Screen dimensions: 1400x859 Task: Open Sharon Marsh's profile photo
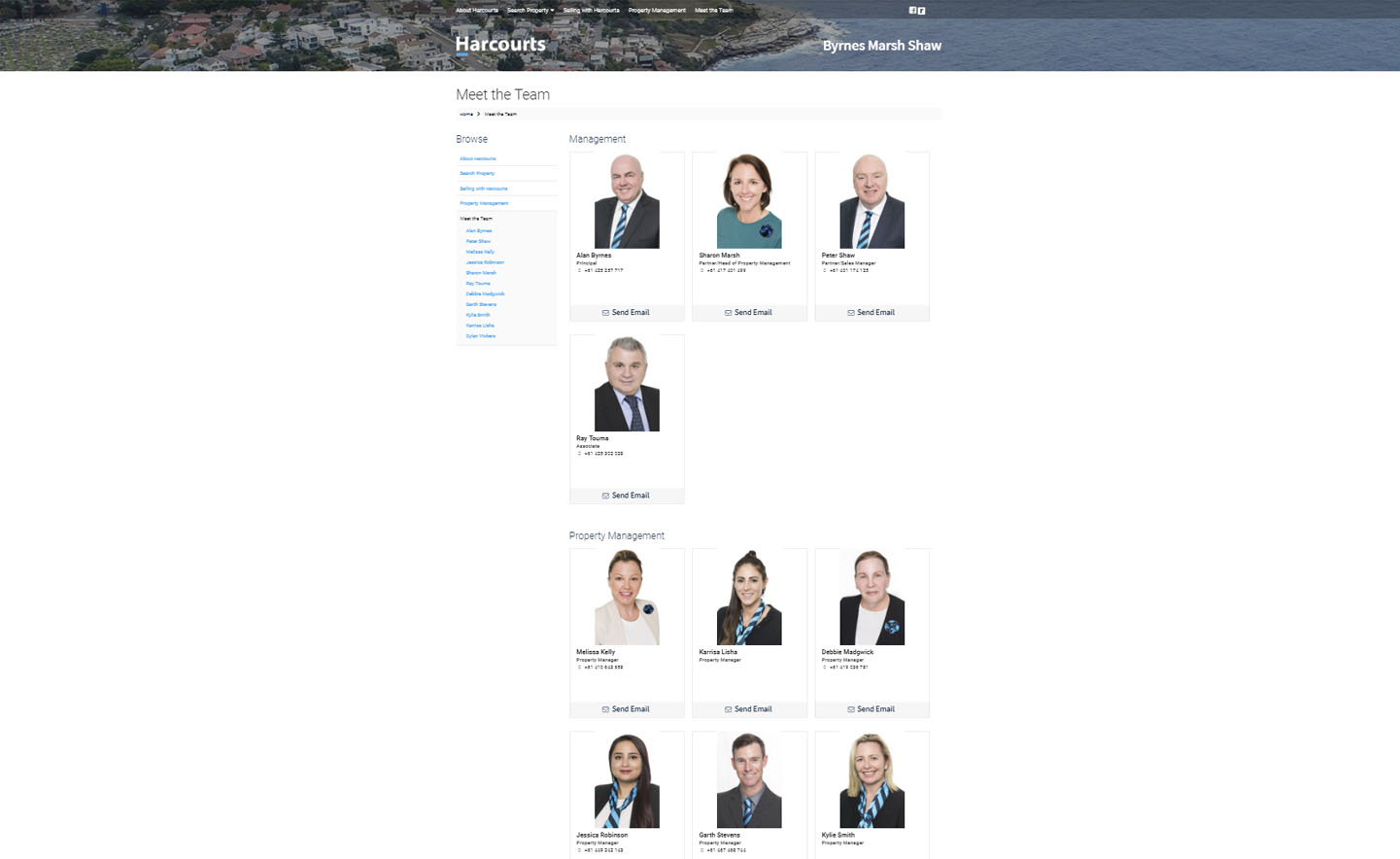[749, 200]
